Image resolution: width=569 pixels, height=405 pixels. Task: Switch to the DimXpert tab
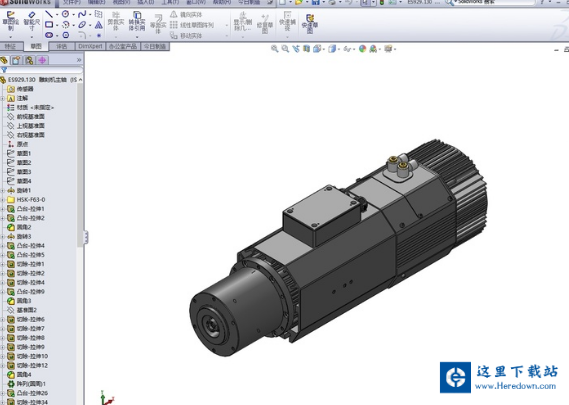(90, 46)
